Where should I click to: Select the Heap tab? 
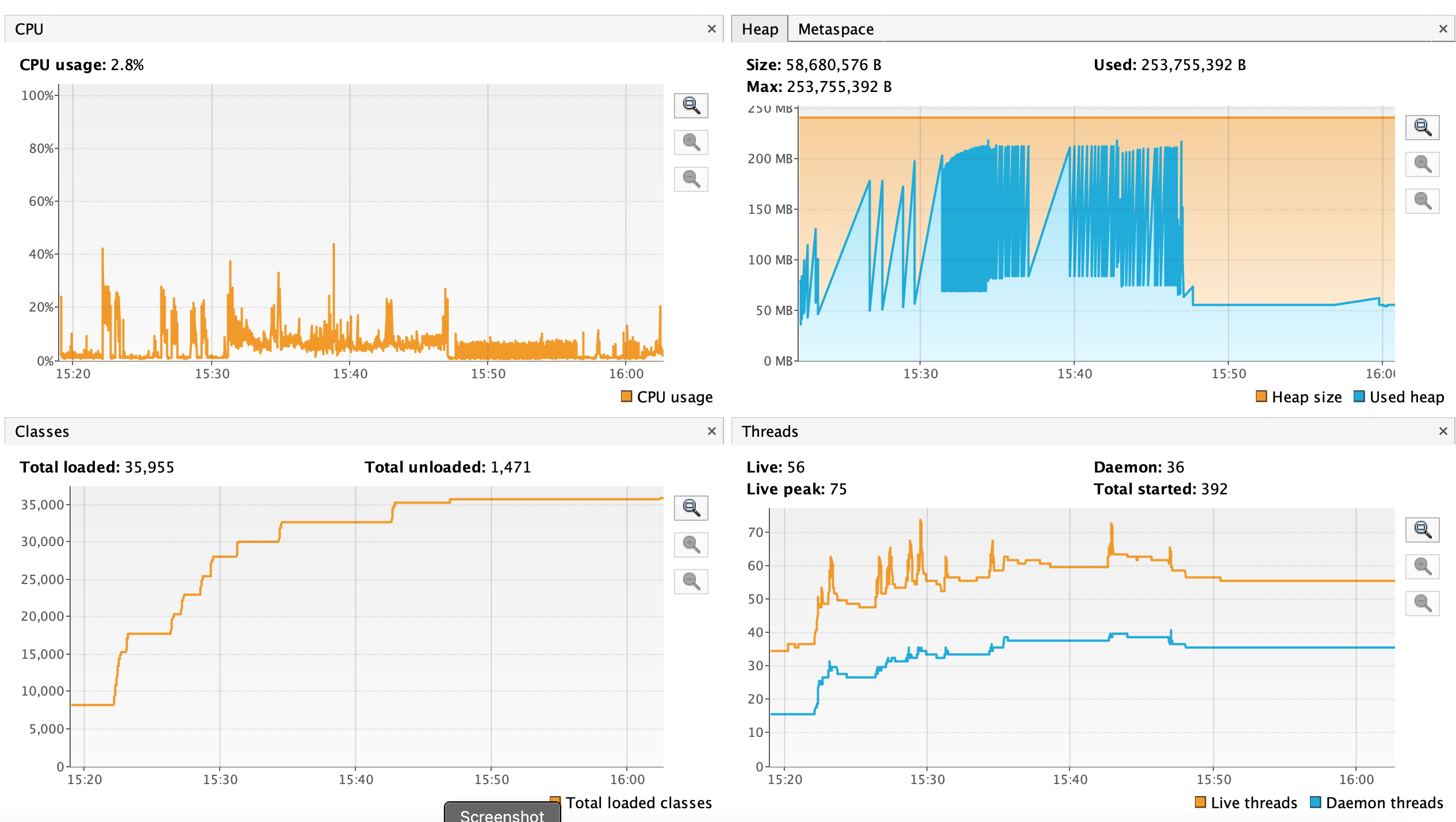coord(759,29)
